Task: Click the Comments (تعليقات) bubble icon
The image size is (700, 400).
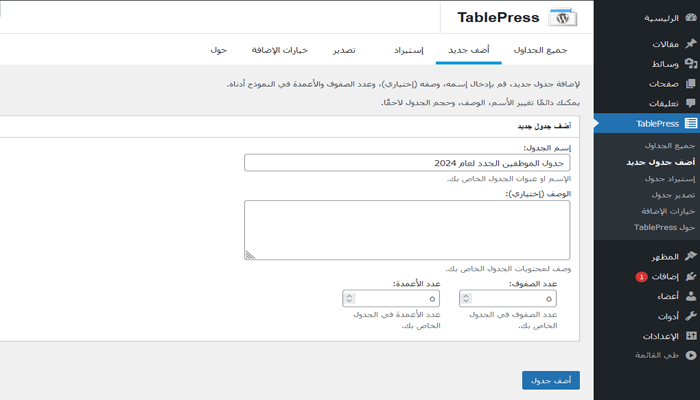Action: 691,103
